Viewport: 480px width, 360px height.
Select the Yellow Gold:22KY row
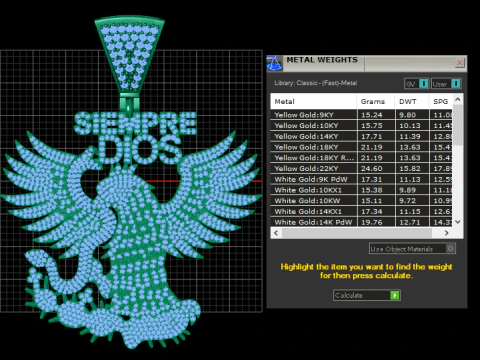[361, 168]
